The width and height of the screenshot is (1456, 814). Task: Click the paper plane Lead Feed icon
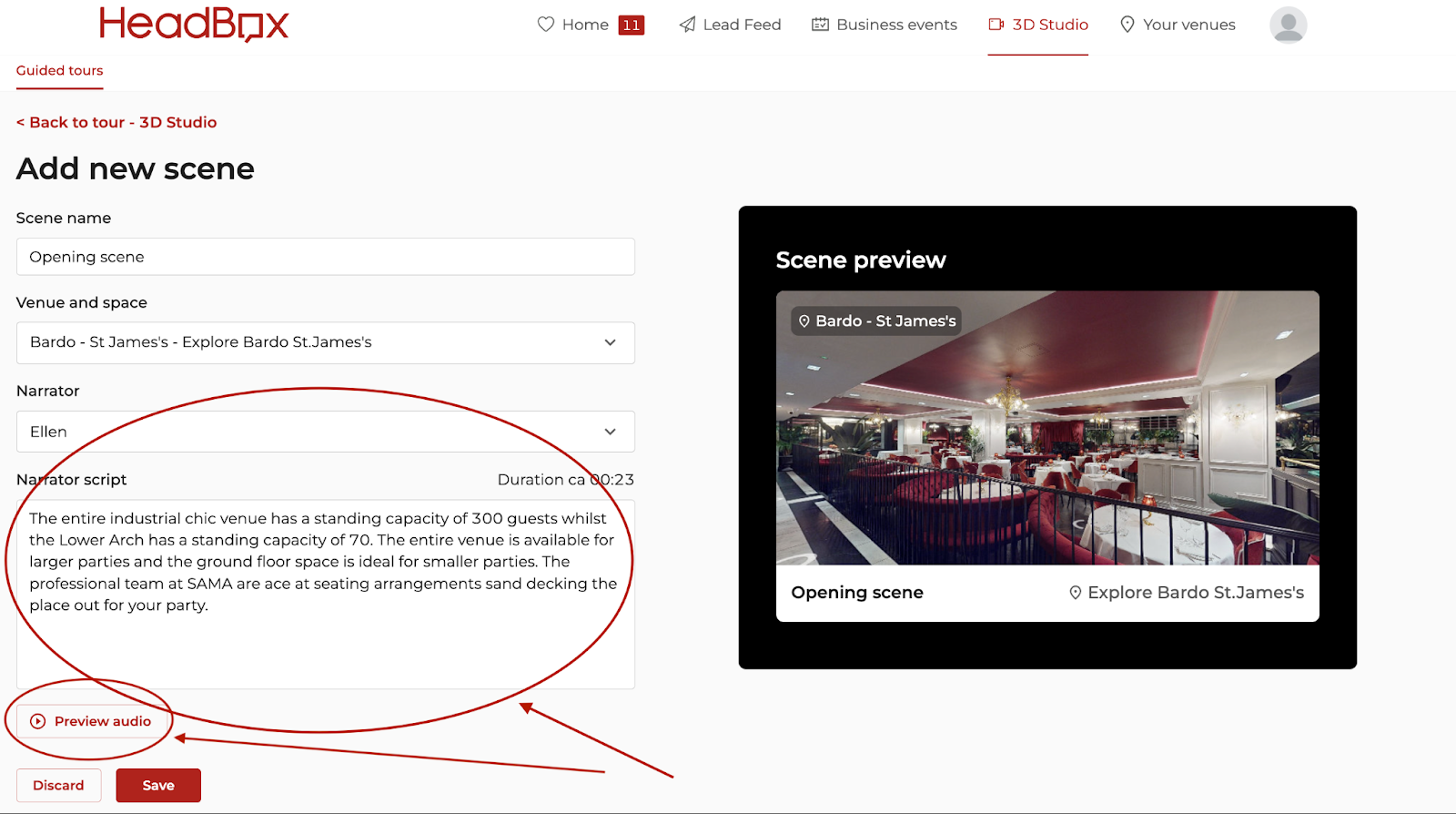(x=688, y=25)
